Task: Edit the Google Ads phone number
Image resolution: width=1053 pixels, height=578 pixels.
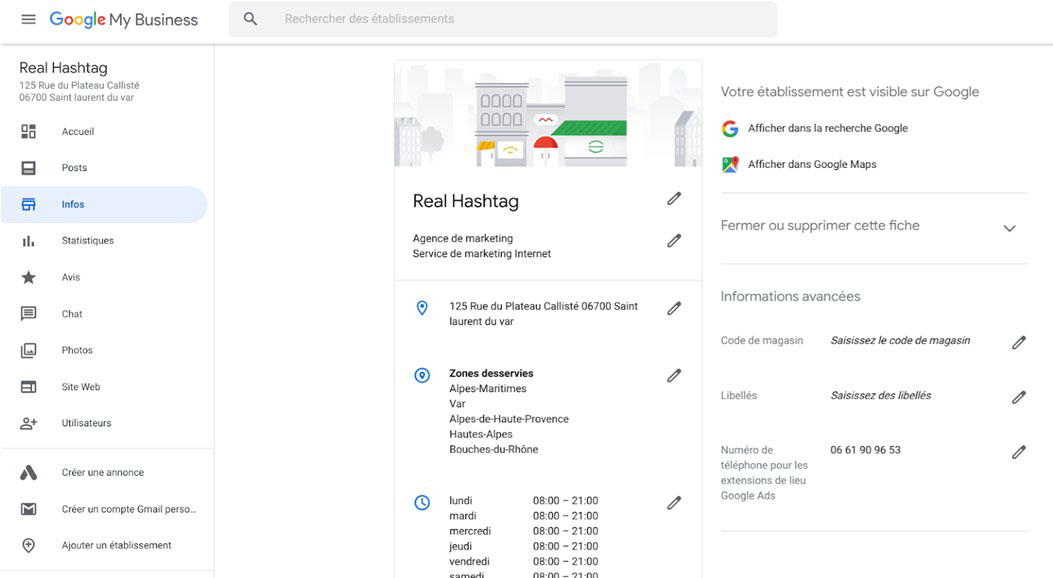Action: 1019,452
